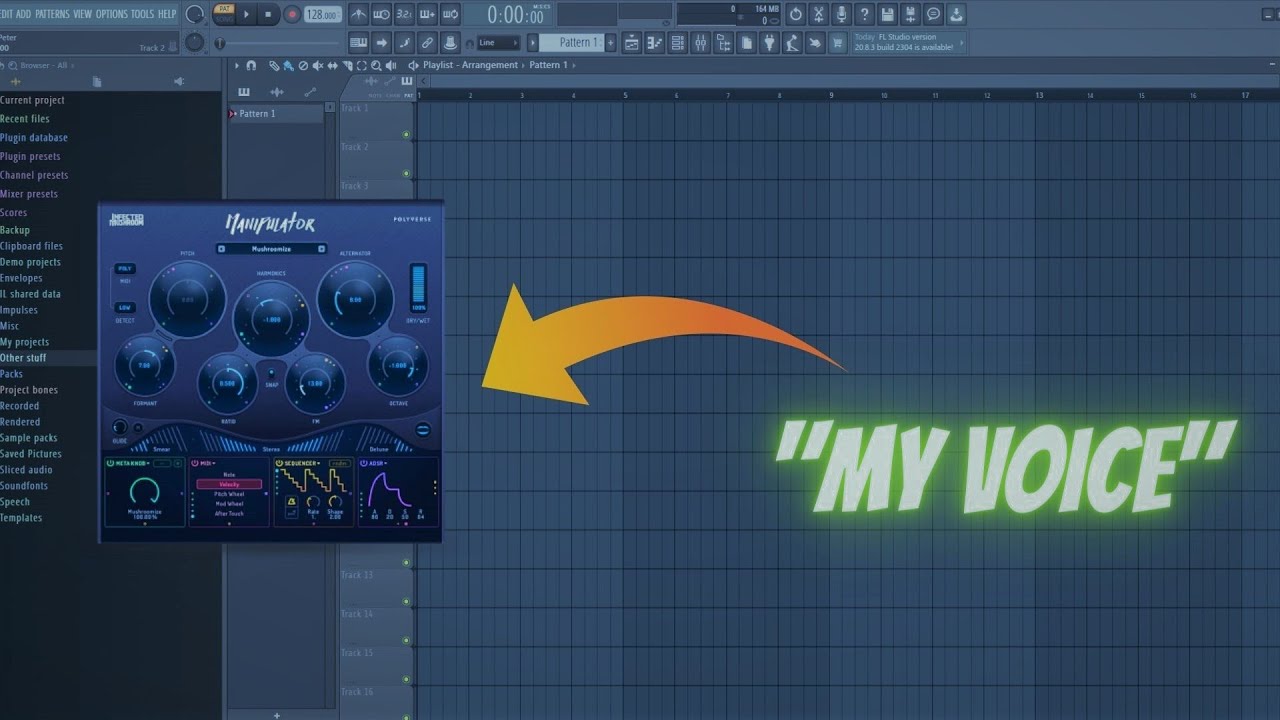
Task: Open Playlist options arrow menu
Action: 237,65
